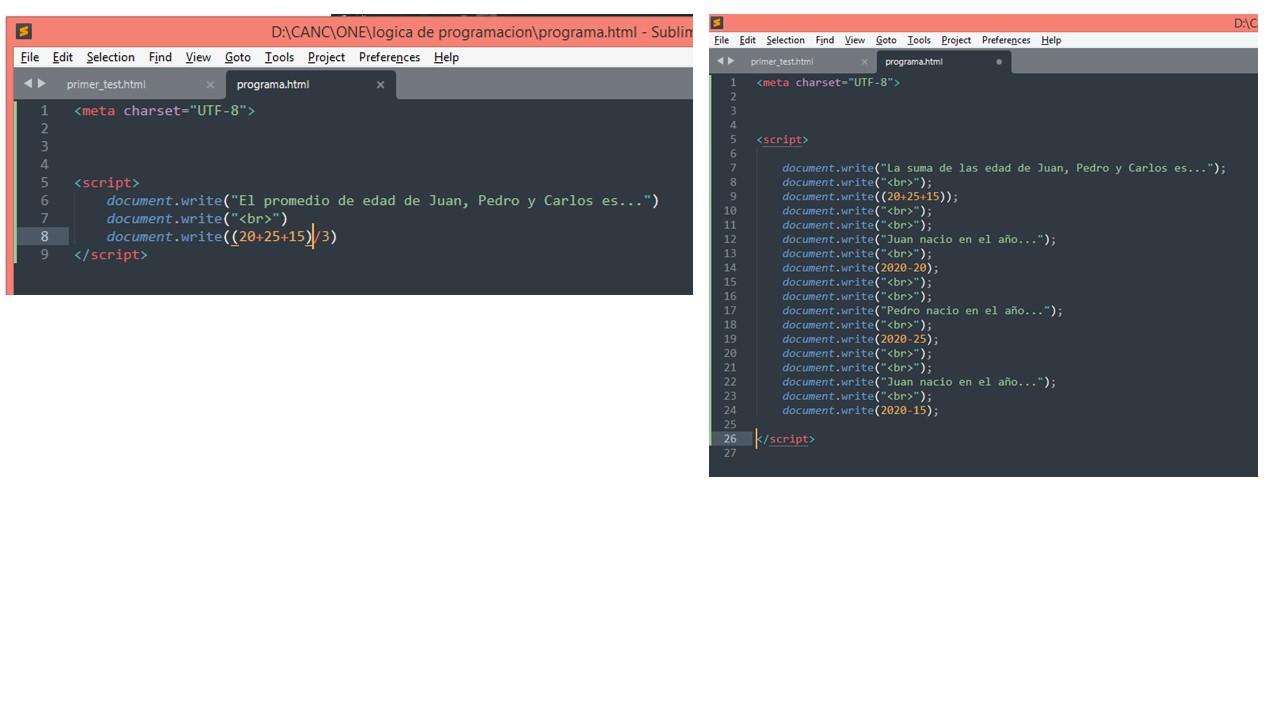Open Preferences menu in left Sublime window

point(389,57)
